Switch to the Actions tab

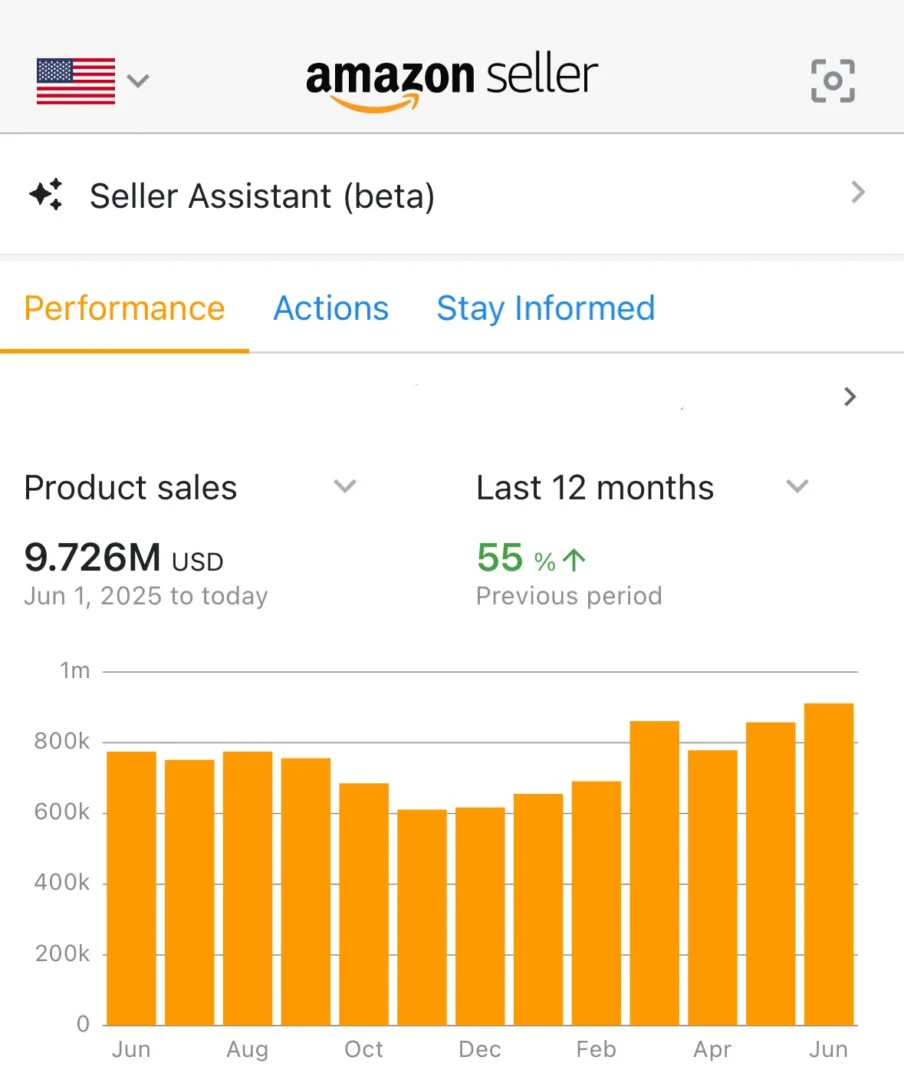(x=331, y=308)
